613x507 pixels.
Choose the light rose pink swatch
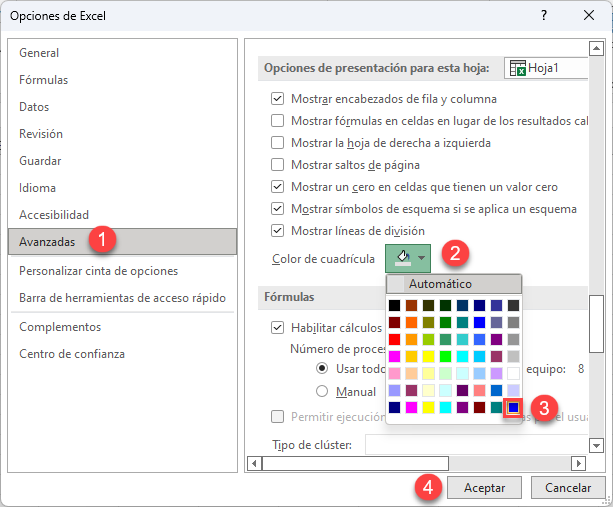394,373
